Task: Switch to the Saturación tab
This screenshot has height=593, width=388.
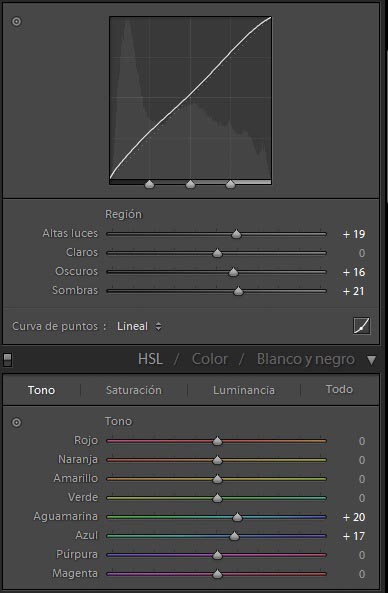Action: coord(133,390)
